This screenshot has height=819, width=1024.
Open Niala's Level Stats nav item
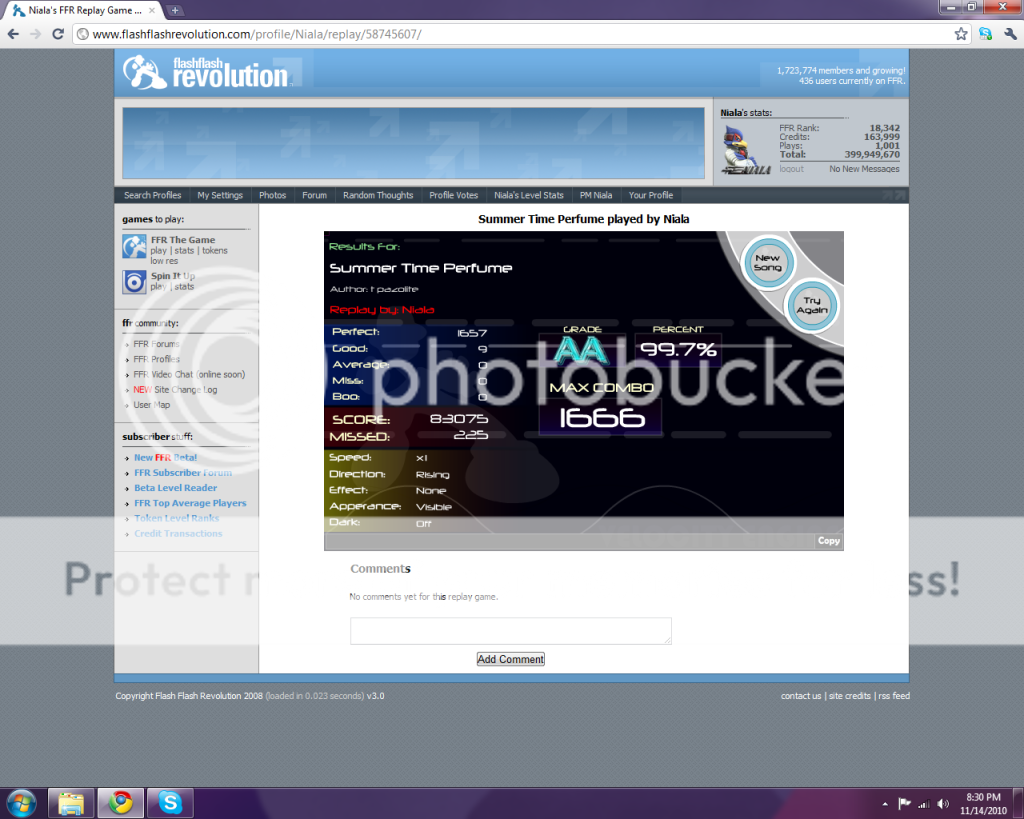click(x=529, y=195)
